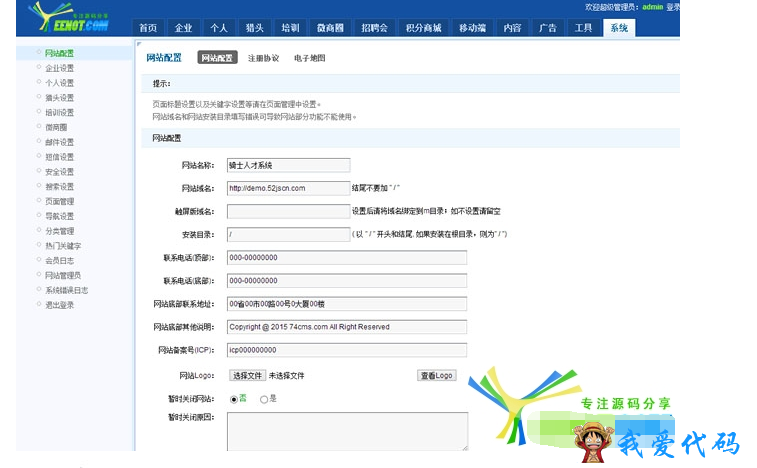
Task: Open 个人设置 in the sidebar
Action: pyautogui.click(x=59, y=83)
